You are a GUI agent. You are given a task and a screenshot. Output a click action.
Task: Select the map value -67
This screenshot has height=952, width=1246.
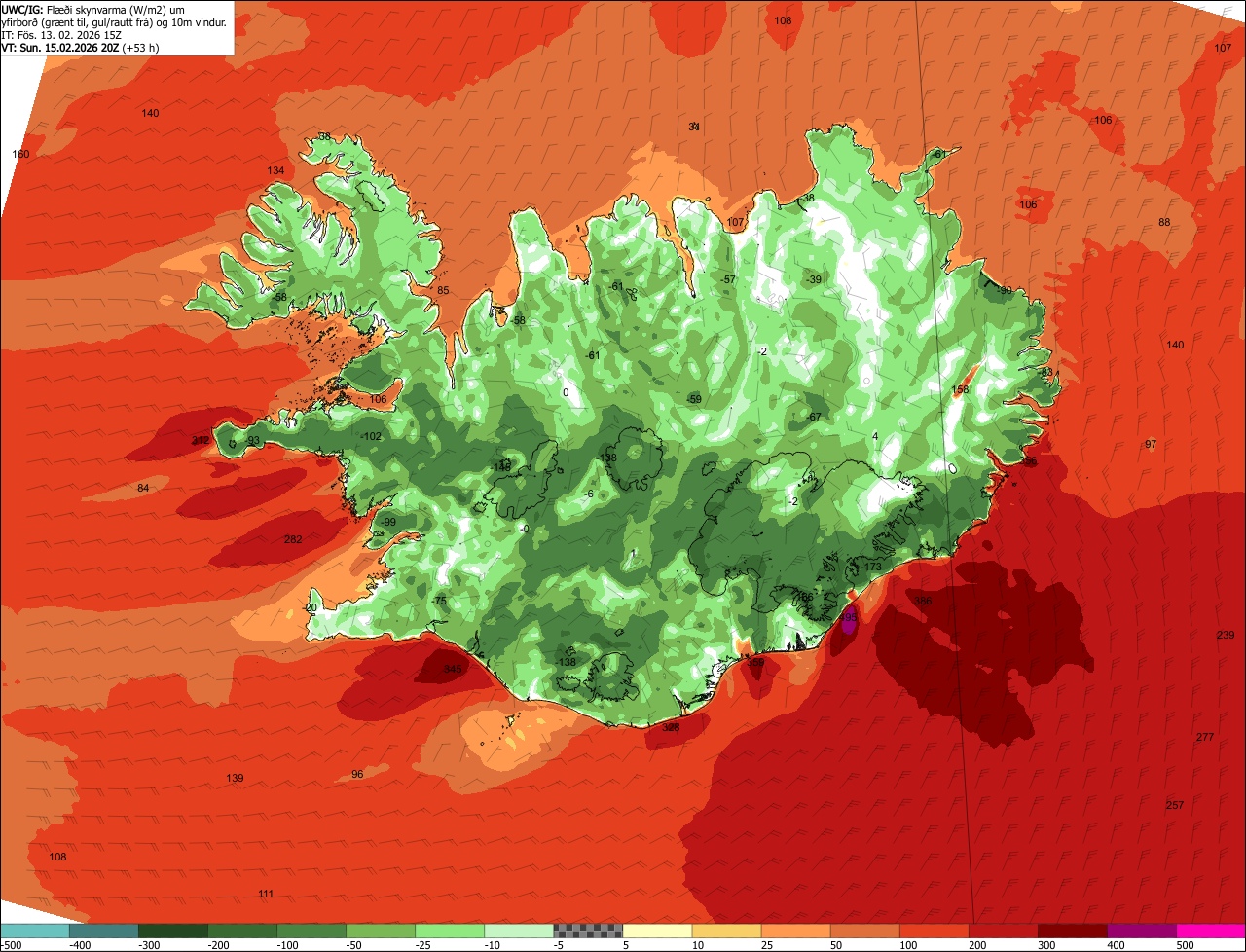814,418
